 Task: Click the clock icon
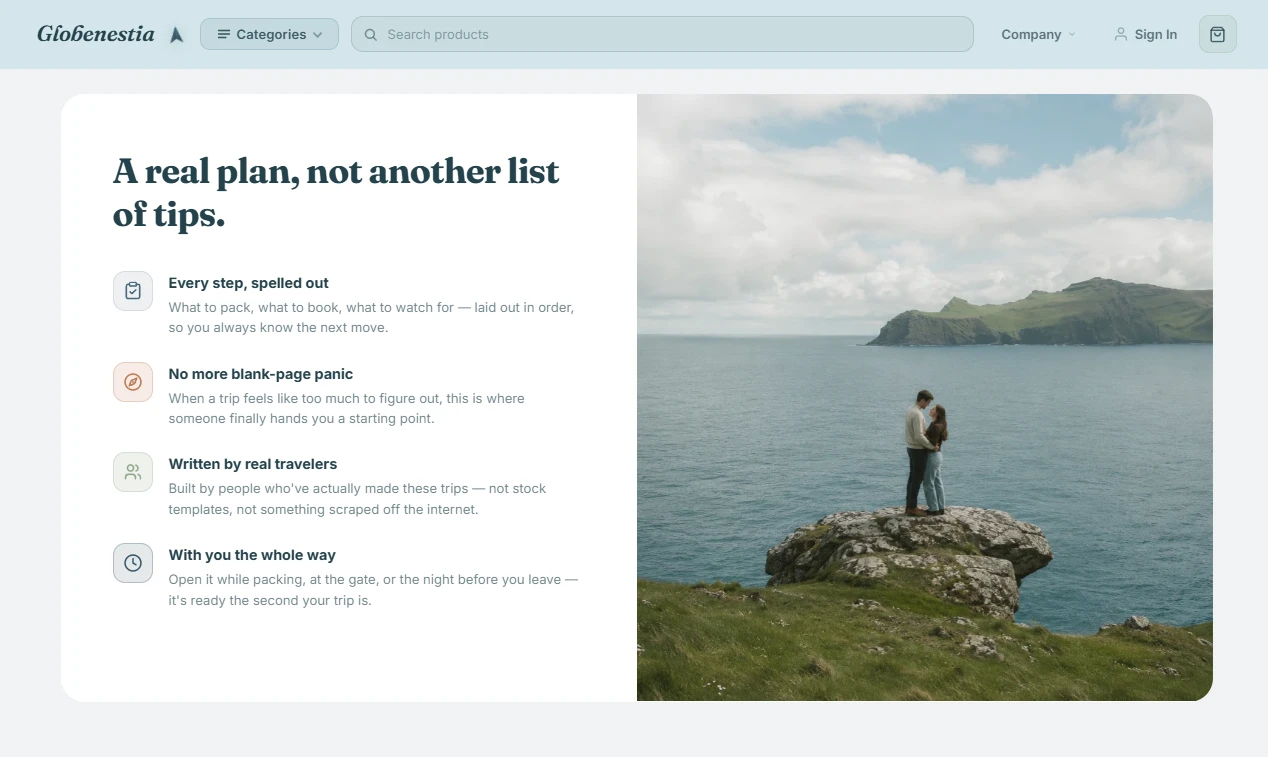pyautogui.click(x=133, y=563)
